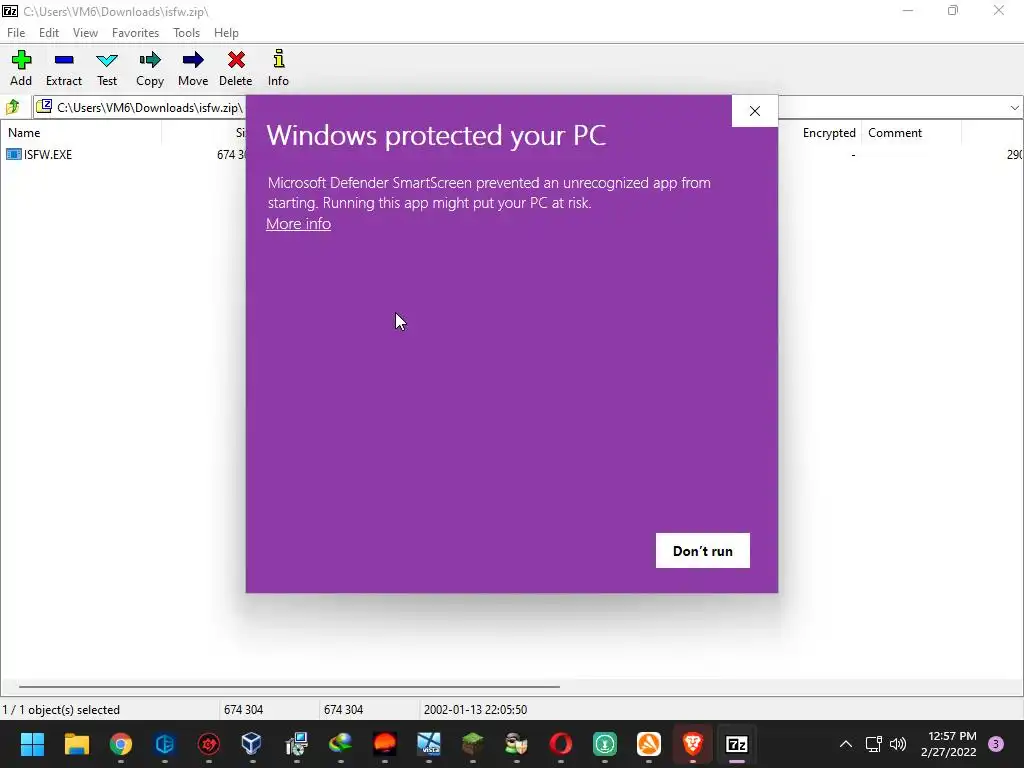
Task: Close the SmartScreen dialog
Action: (x=754, y=111)
